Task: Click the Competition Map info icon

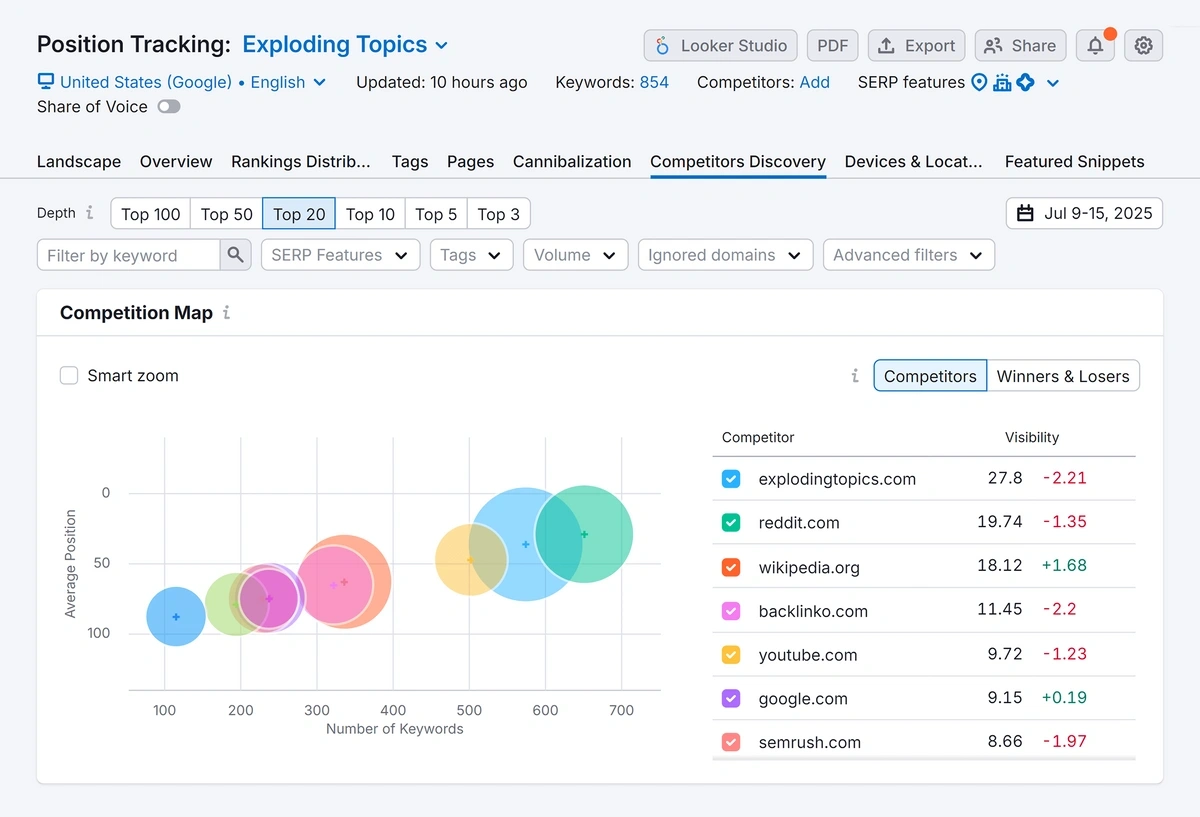Action: 226,313
